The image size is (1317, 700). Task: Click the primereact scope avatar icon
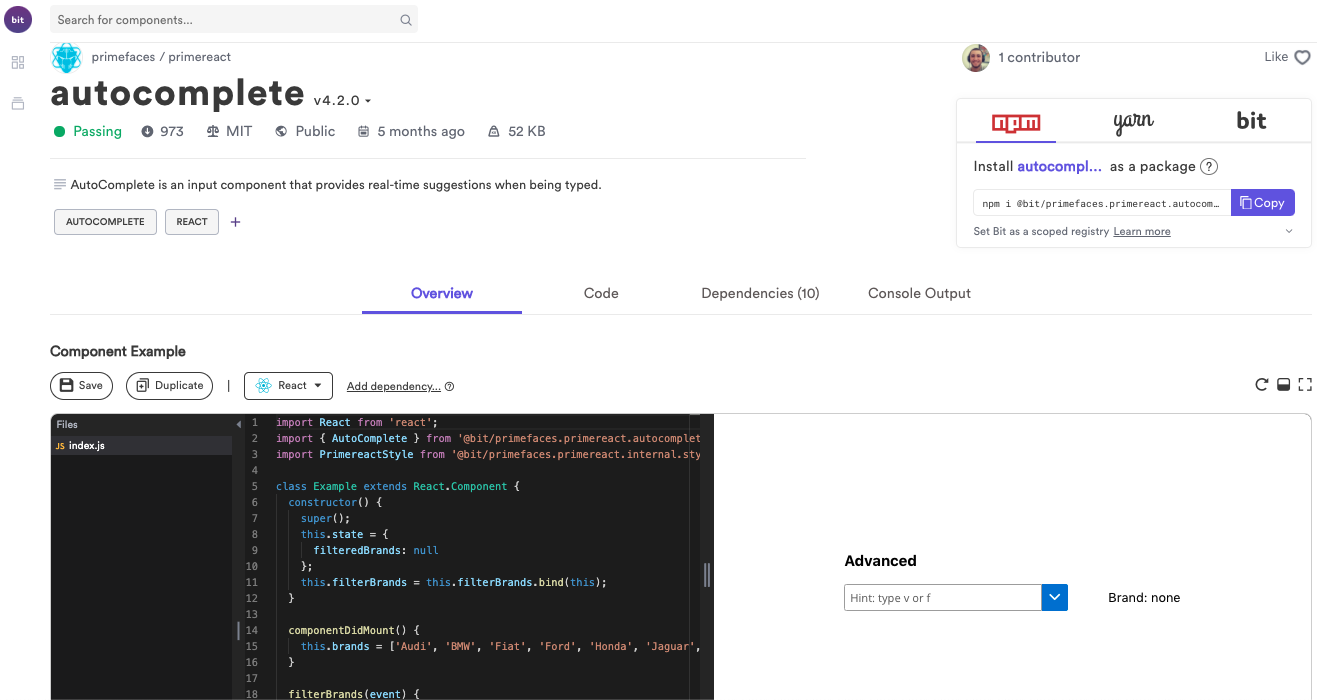tap(66, 57)
